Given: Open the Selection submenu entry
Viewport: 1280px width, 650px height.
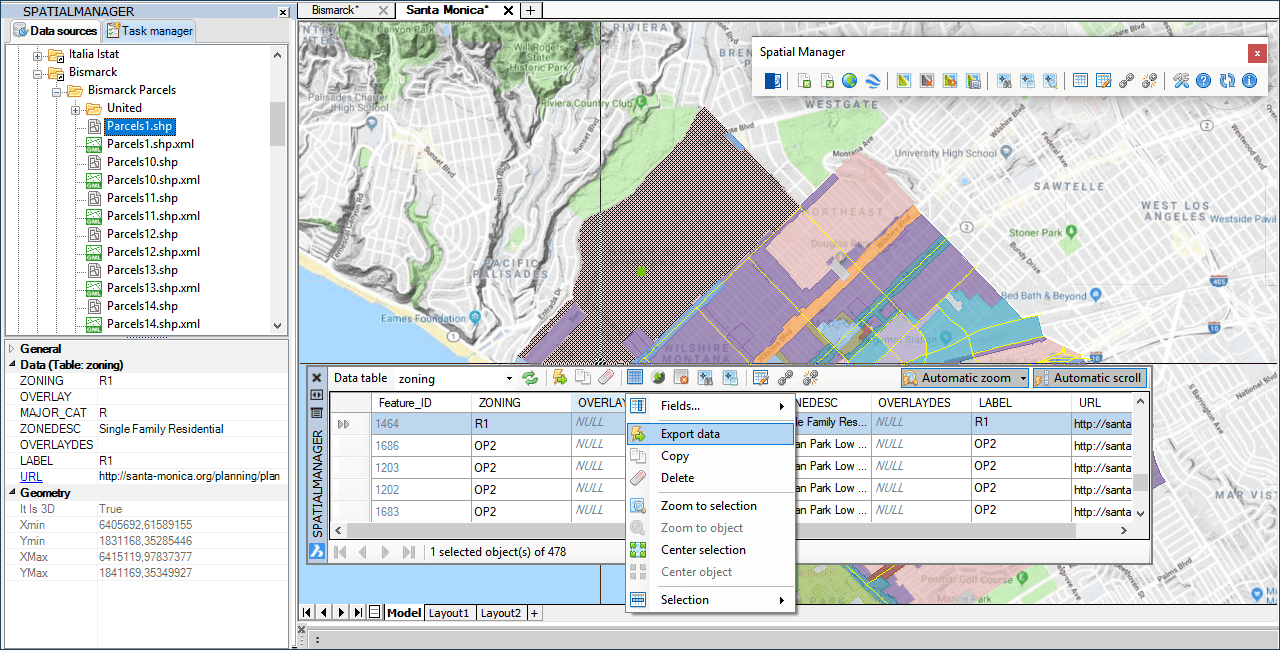Looking at the screenshot, I should (710, 600).
